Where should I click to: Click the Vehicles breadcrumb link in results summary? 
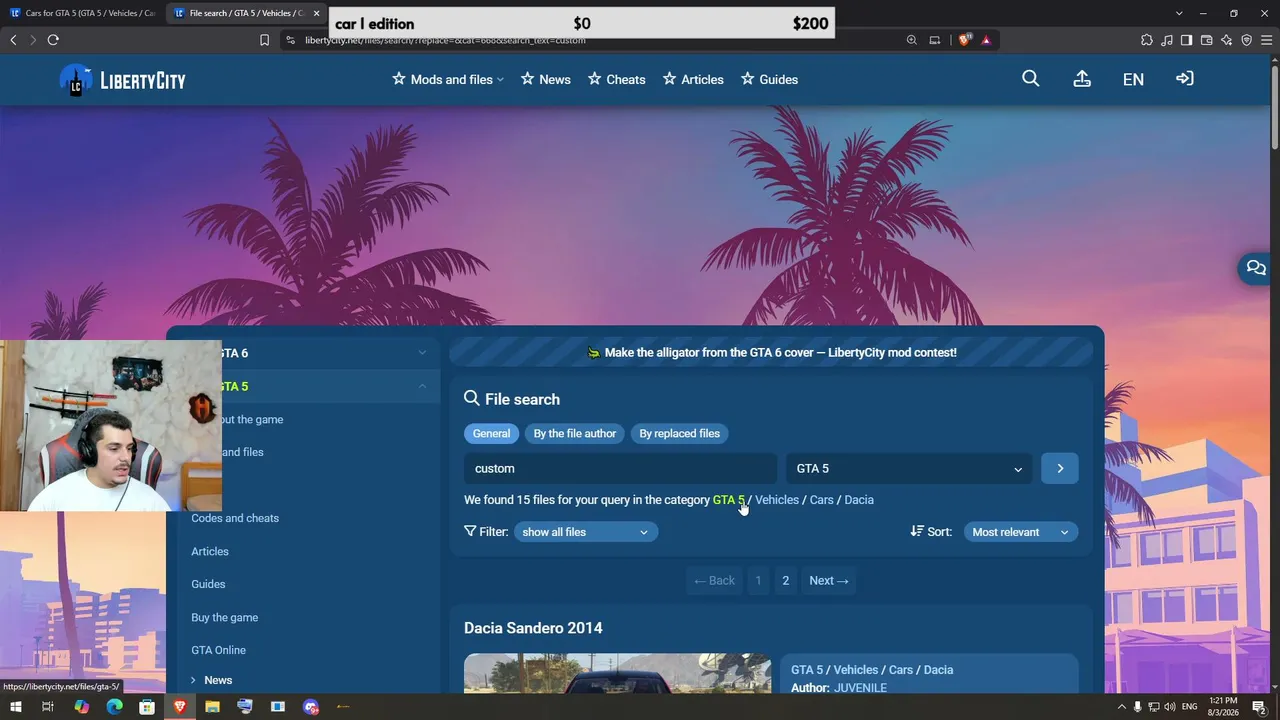(x=777, y=500)
